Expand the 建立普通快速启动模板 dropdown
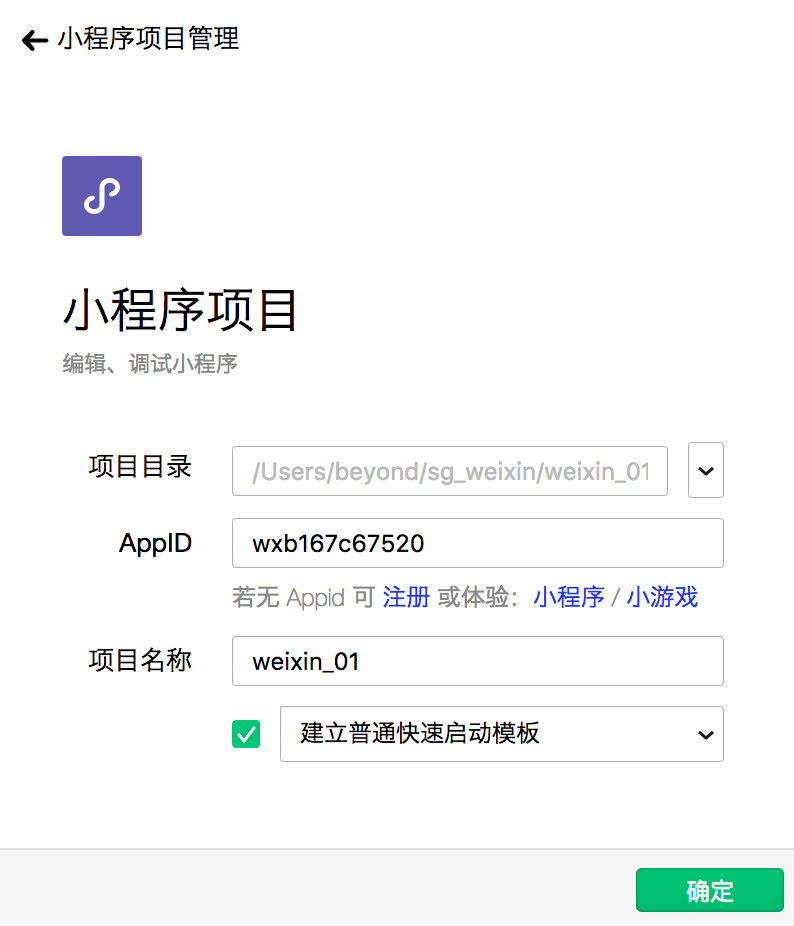 point(502,734)
